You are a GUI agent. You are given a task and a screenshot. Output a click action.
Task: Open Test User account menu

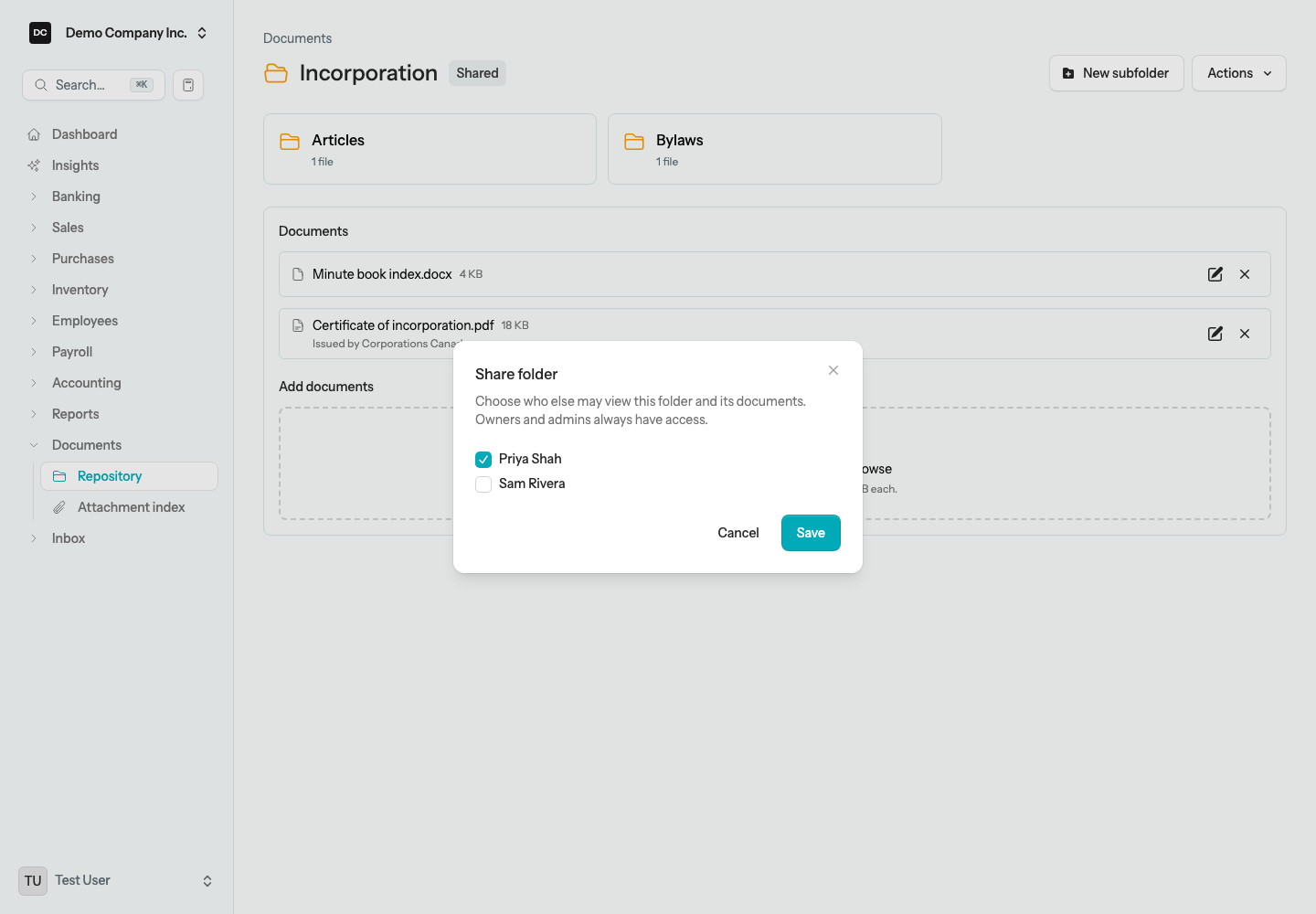117,881
